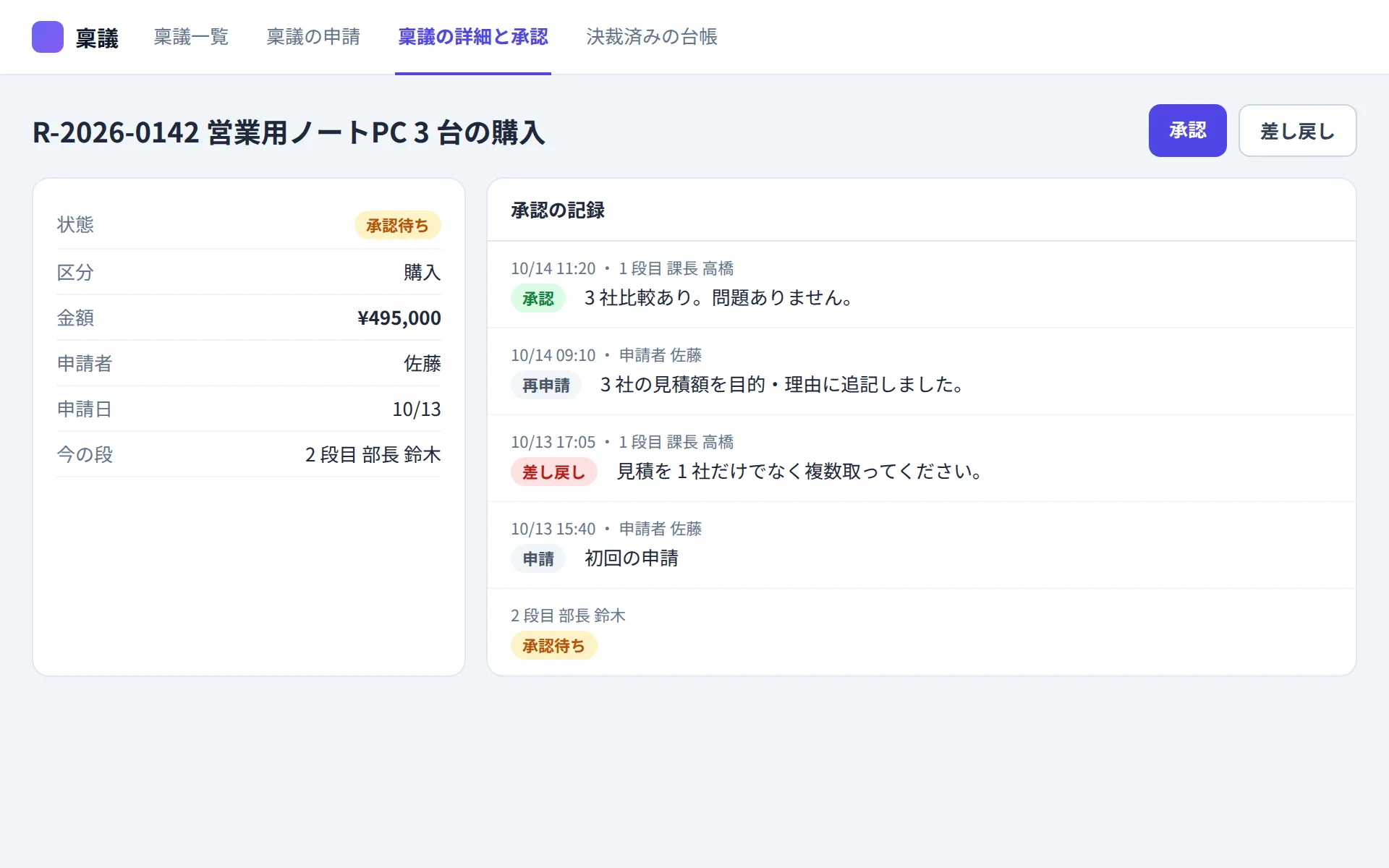Click the timestamp 10/13 17:05 record header

(x=622, y=442)
